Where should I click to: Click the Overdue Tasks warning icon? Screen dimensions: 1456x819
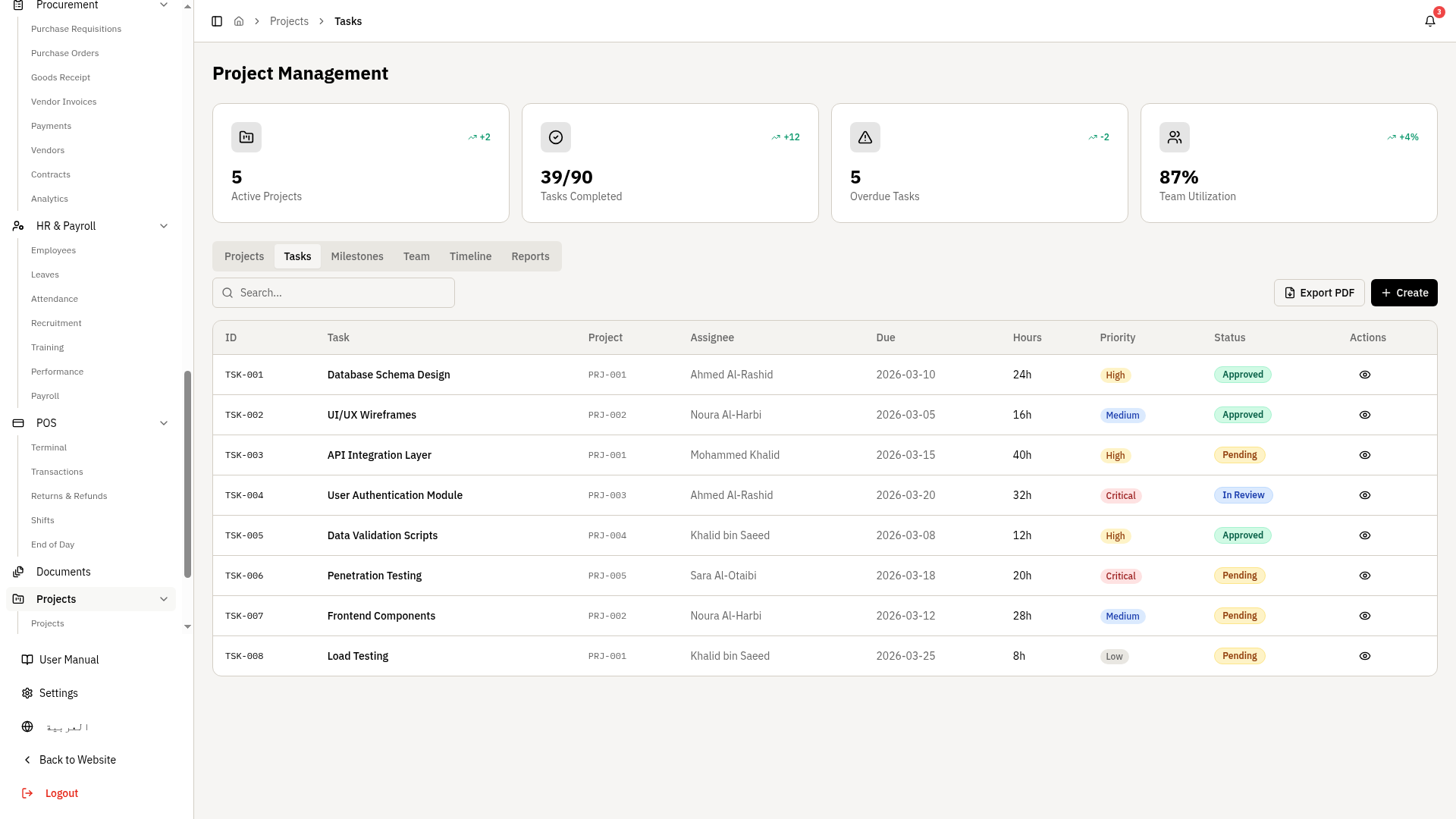click(x=865, y=137)
